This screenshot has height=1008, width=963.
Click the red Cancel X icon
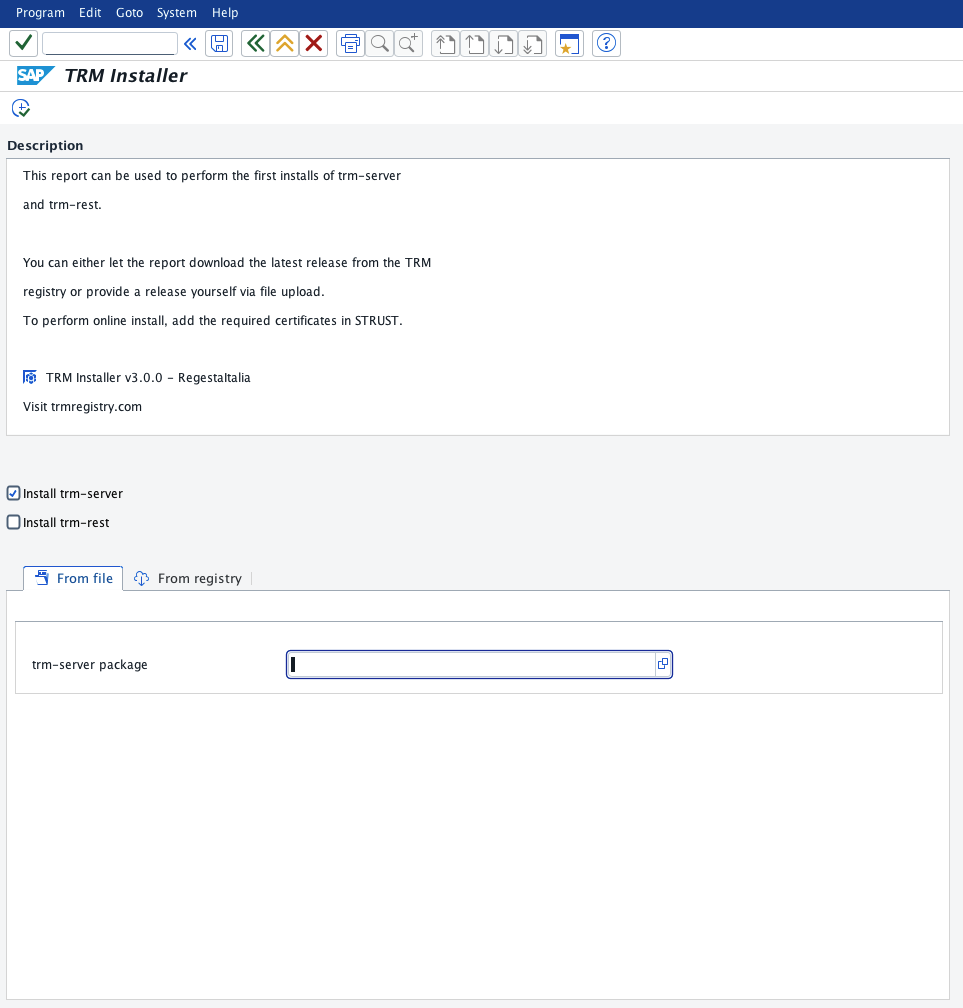coord(314,44)
